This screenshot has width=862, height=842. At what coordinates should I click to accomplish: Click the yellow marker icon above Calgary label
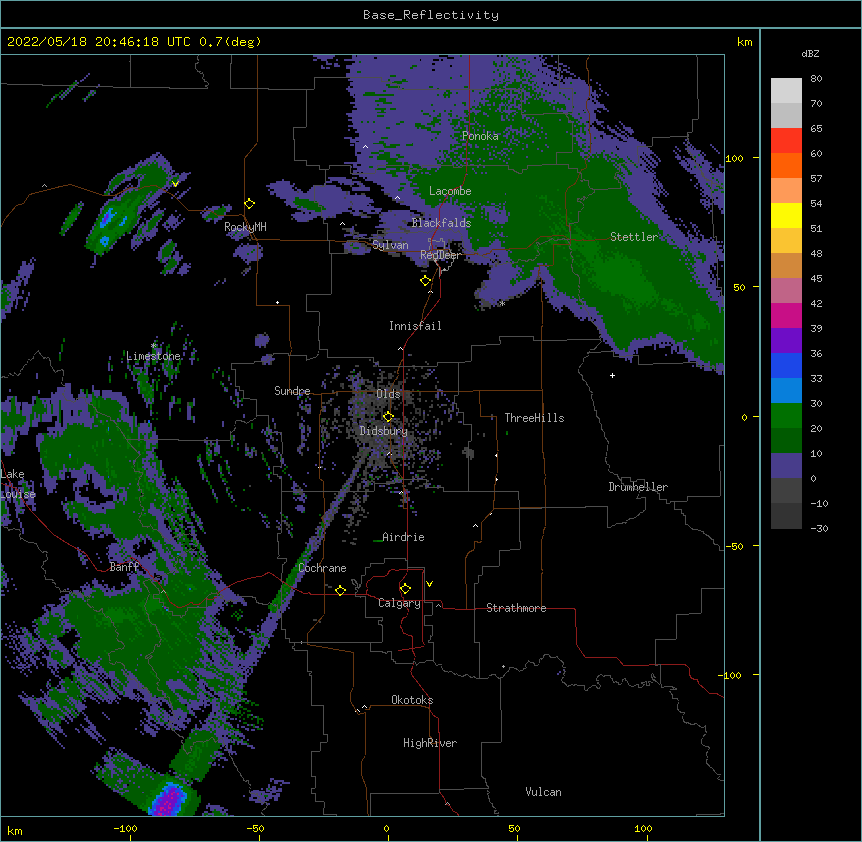(x=405, y=589)
